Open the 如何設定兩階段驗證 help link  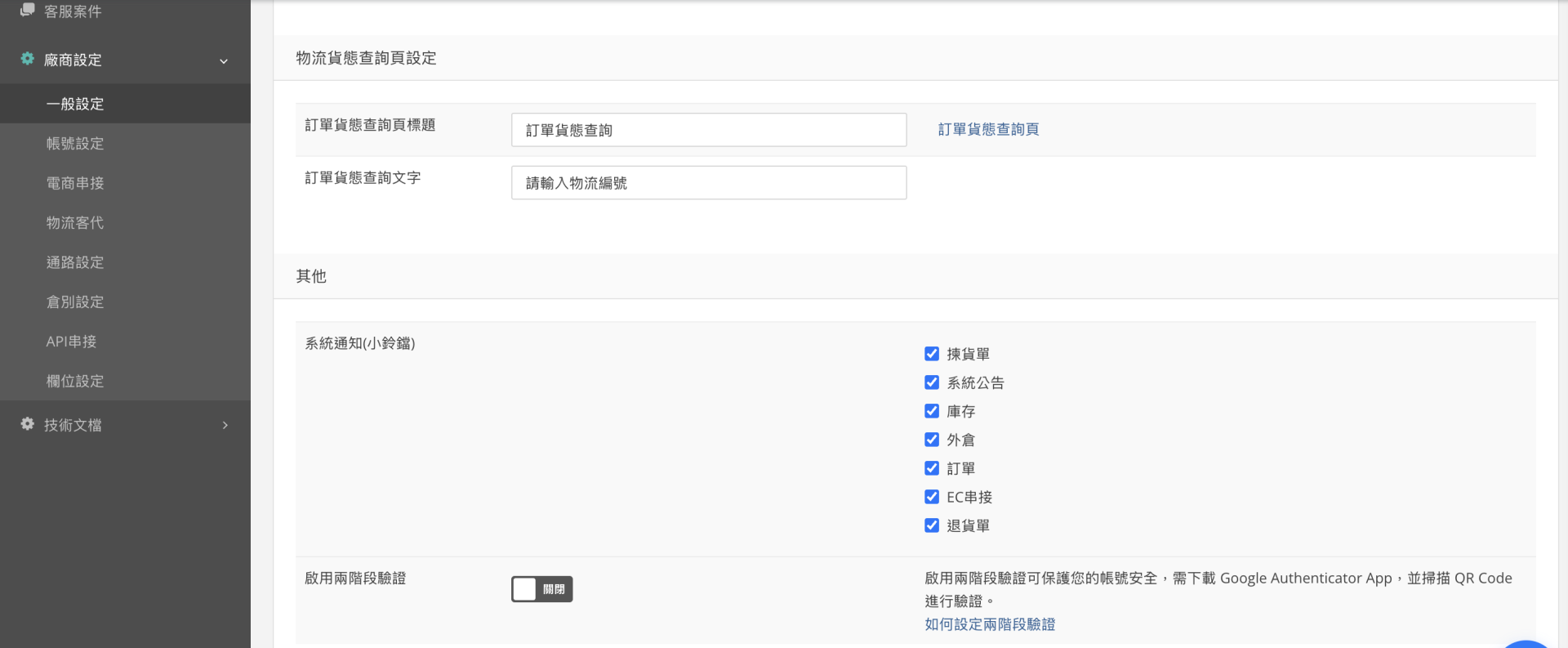pos(990,624)
